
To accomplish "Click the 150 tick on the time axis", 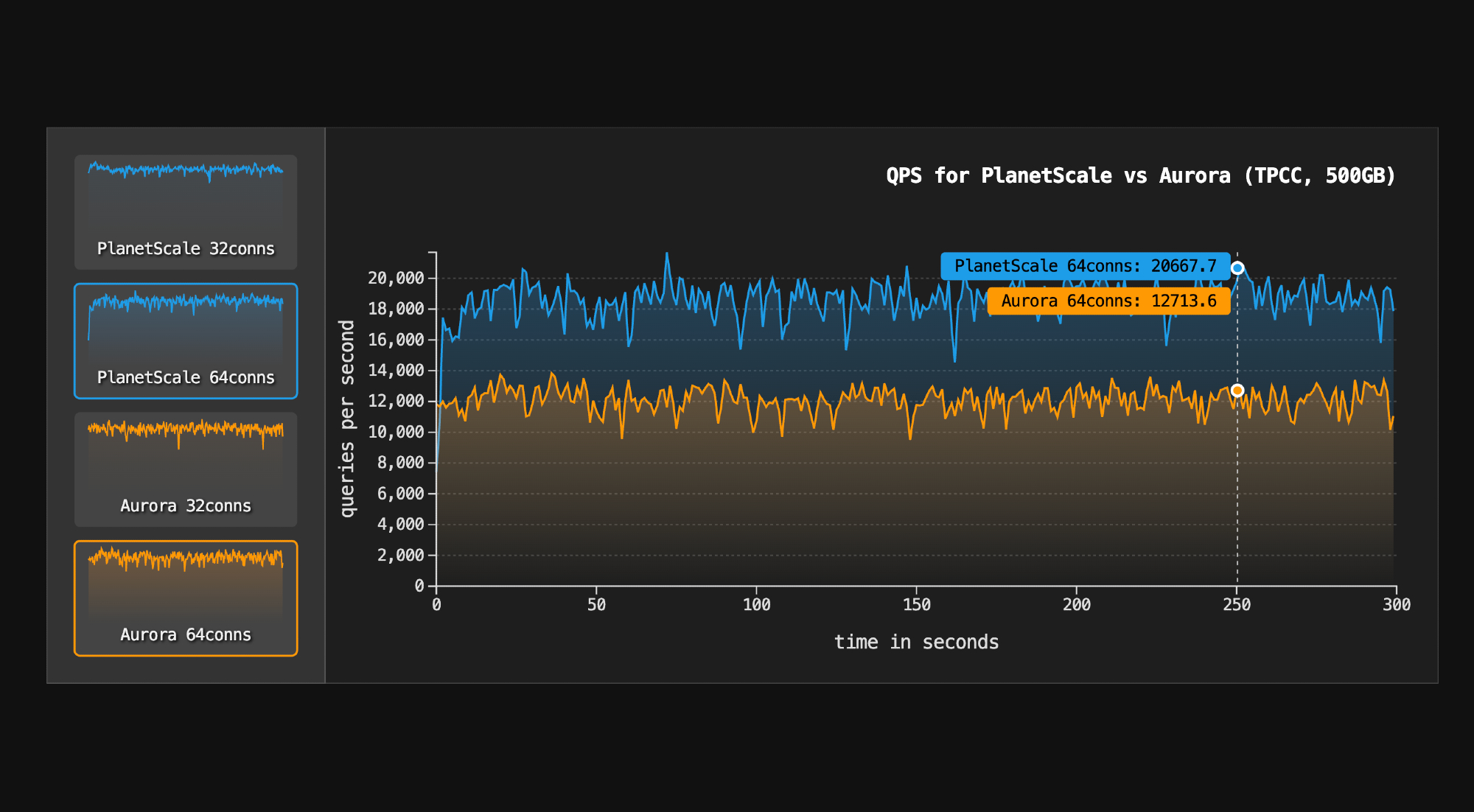I will (916, 605).
